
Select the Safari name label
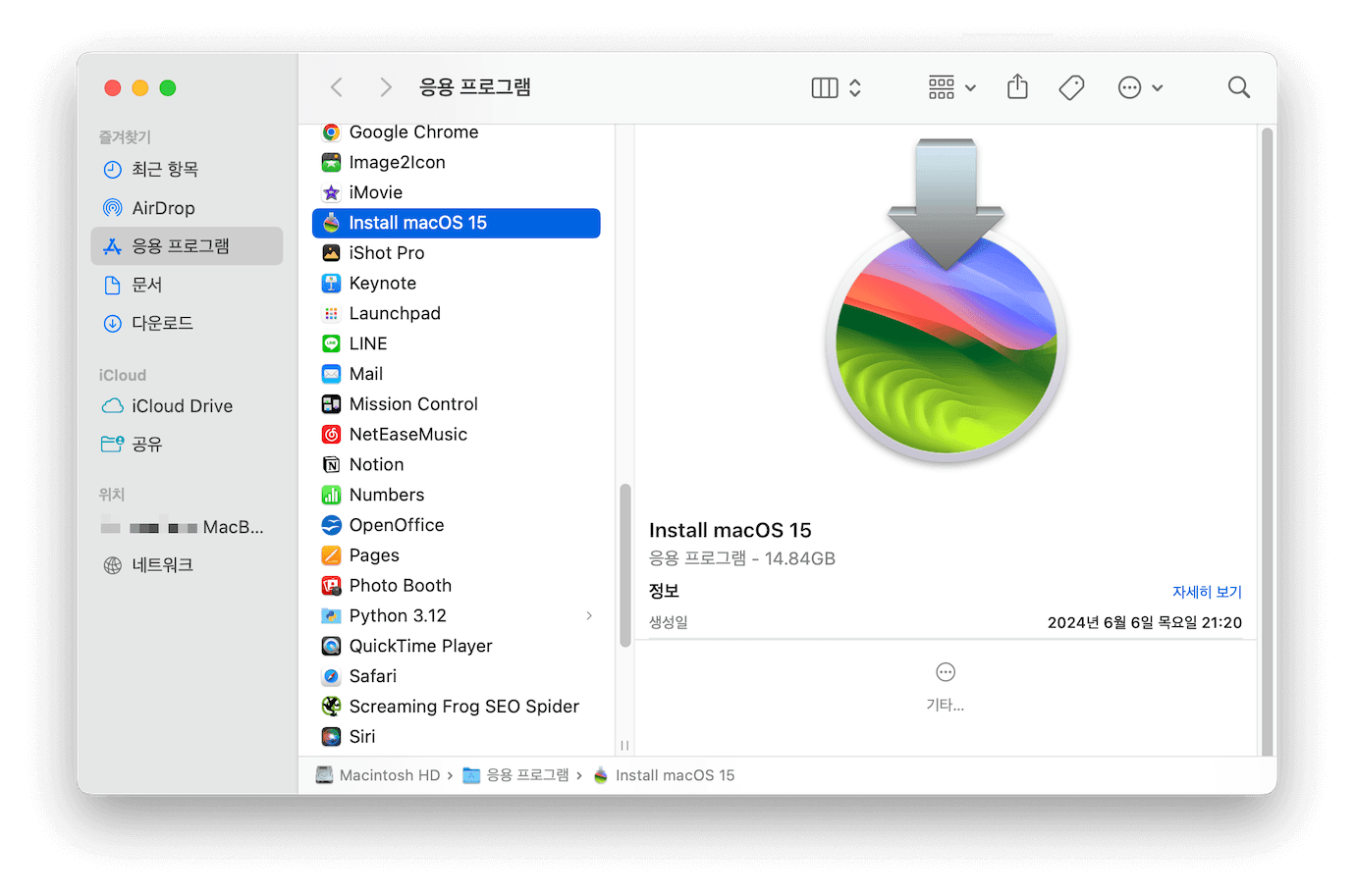[373, 676]
